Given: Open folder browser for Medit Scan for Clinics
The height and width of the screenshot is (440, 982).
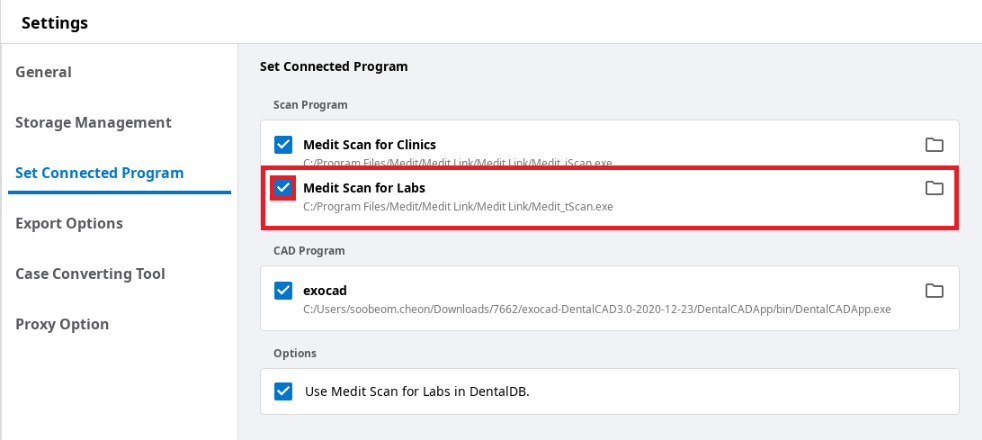Looking at the screenshot, I should (934, 145).
